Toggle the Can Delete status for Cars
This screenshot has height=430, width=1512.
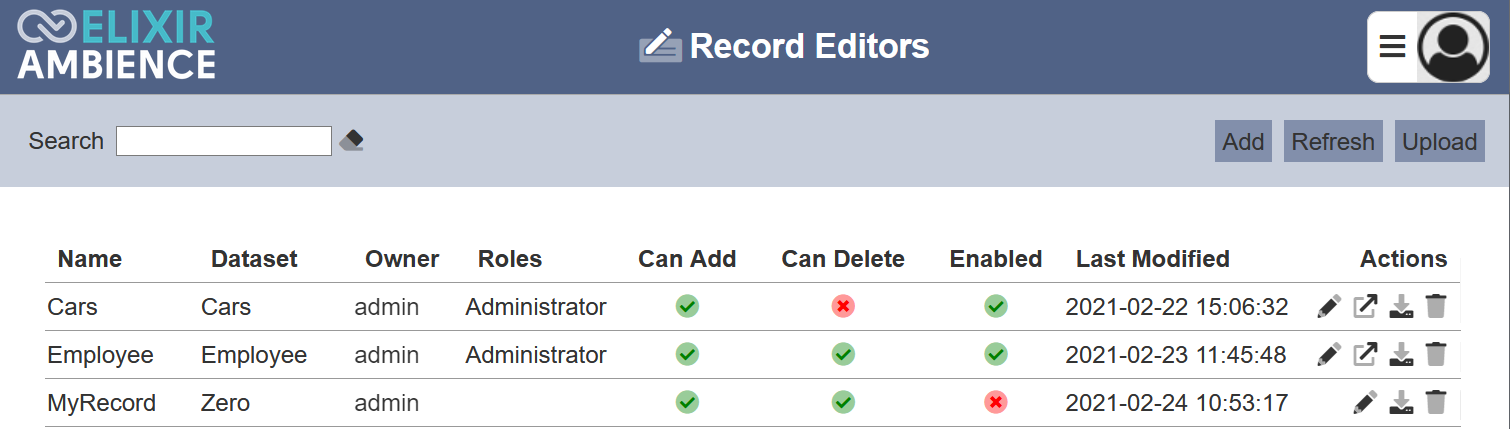(843, 306)
